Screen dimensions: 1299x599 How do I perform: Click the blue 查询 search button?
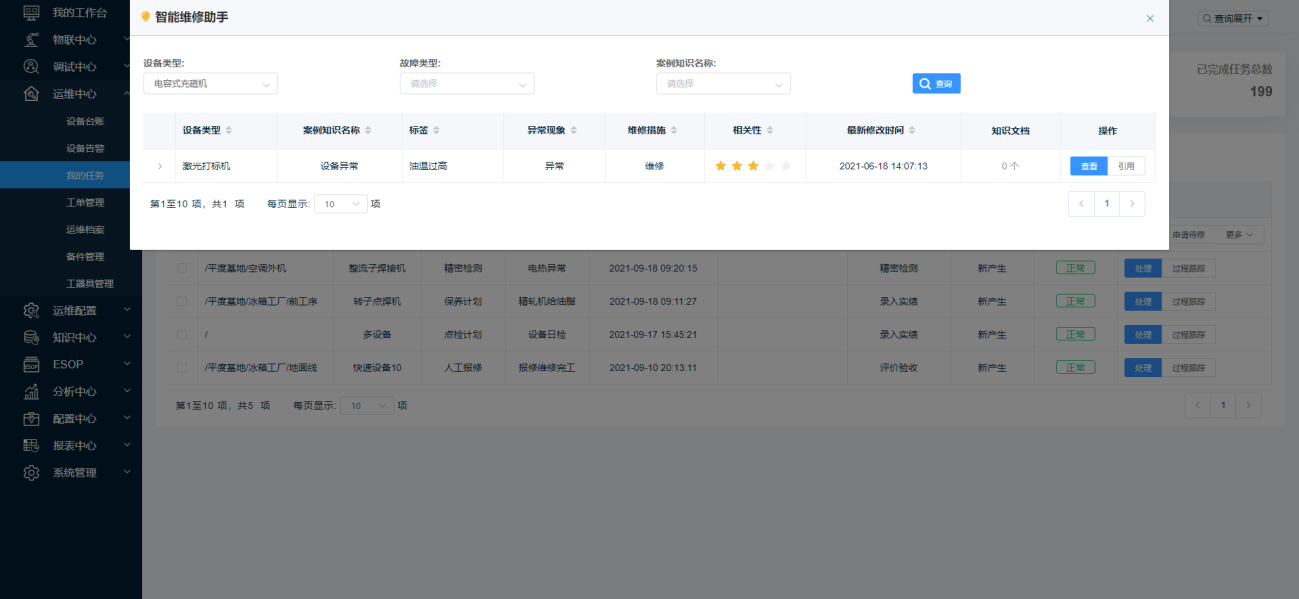(x=936, y=84)
